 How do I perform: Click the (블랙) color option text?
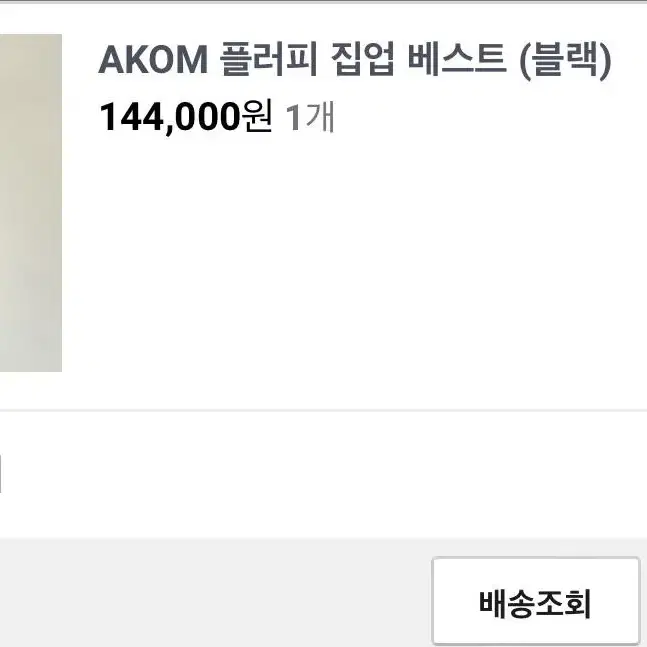coord(565,61)
